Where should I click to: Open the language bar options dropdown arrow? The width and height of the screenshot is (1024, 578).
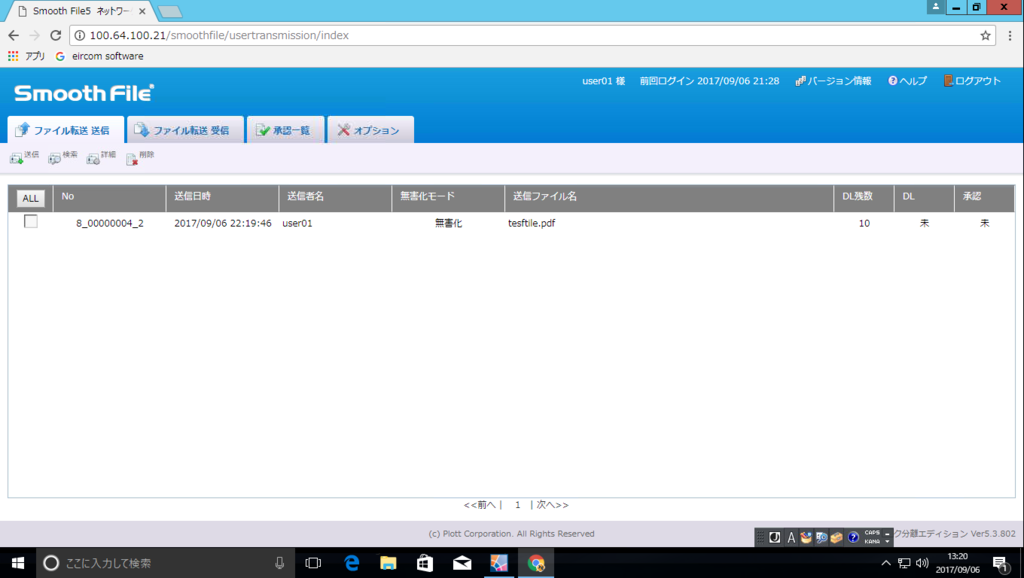(887, 541)
